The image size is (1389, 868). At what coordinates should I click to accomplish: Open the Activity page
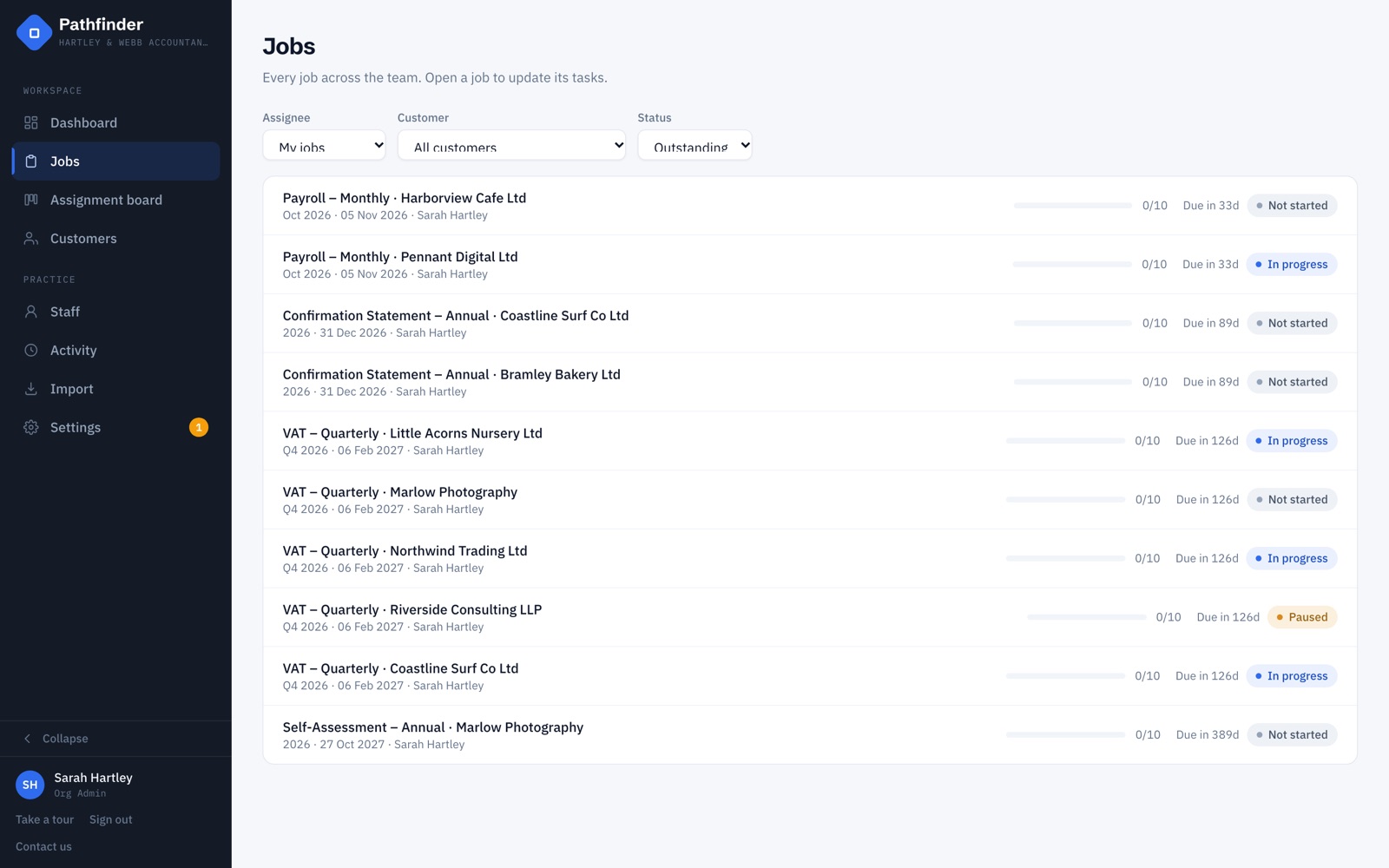(x=115, y=351)
